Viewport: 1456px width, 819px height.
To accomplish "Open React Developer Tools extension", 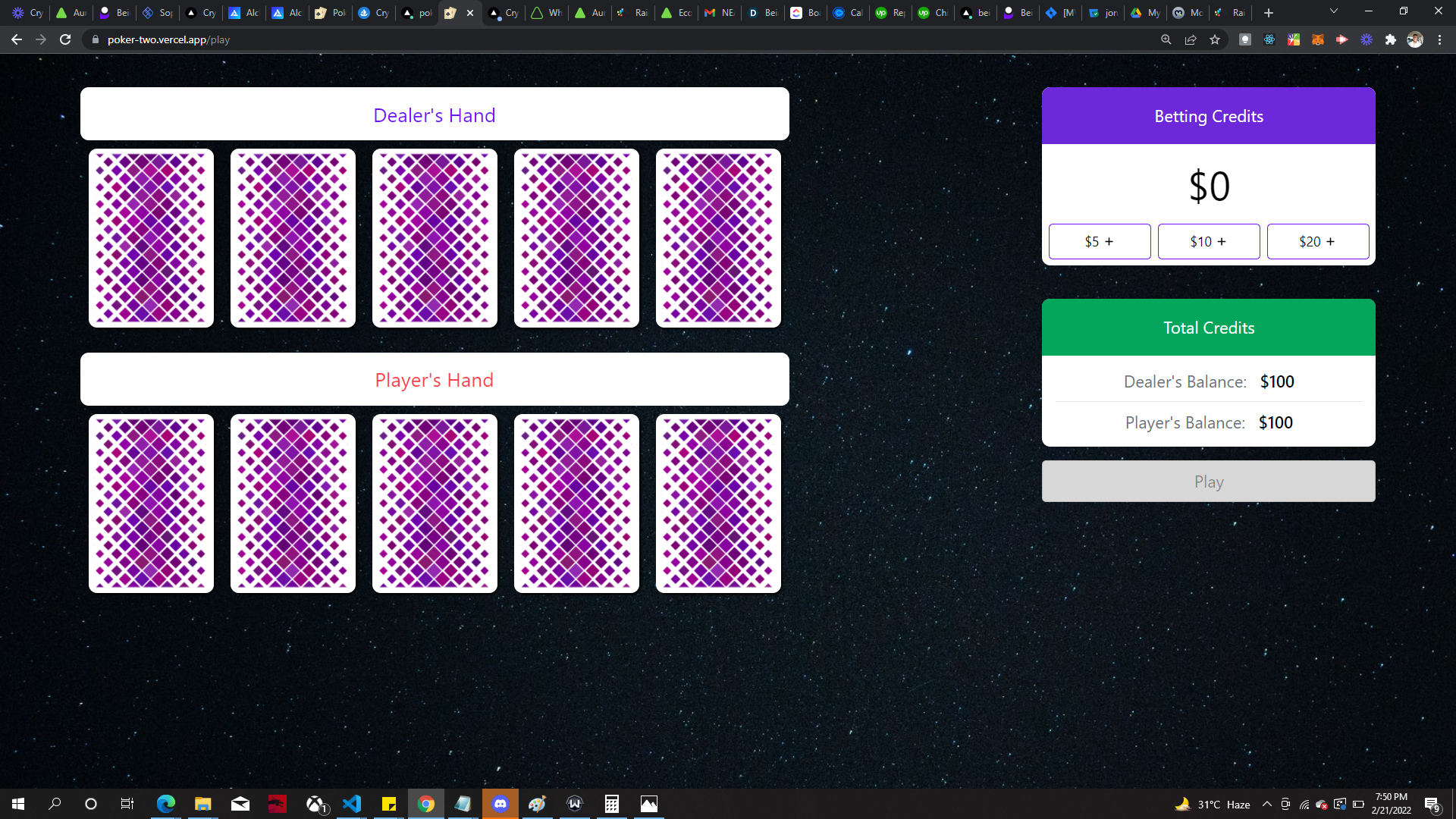I will pos(1269,39).
